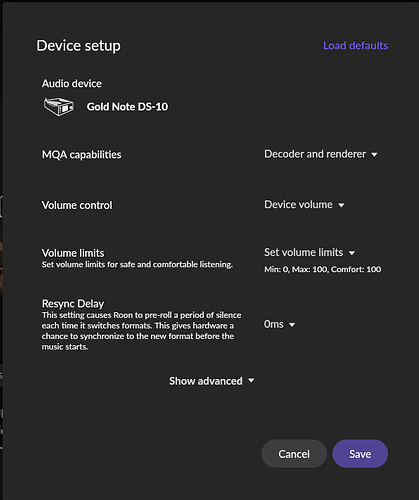Image resolution: width=419 pixels, height=500 pixels.
Task: Click the Audio device label
Action: [x=72, y=83]
